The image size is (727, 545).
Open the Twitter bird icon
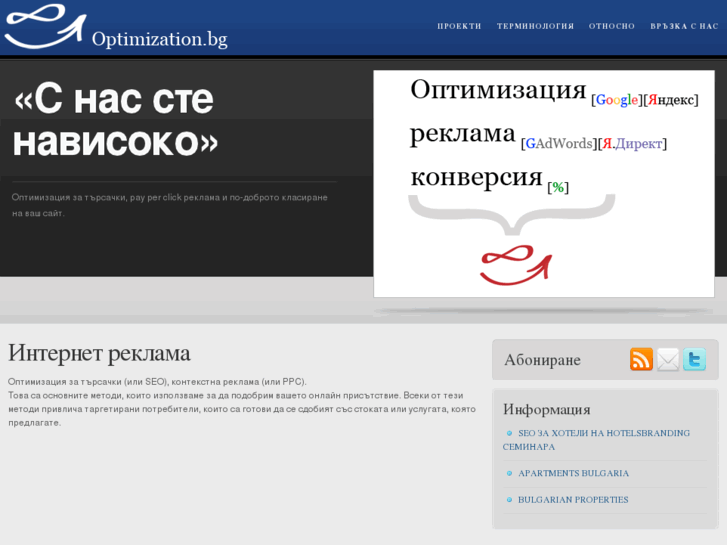(x=694, y=359)
